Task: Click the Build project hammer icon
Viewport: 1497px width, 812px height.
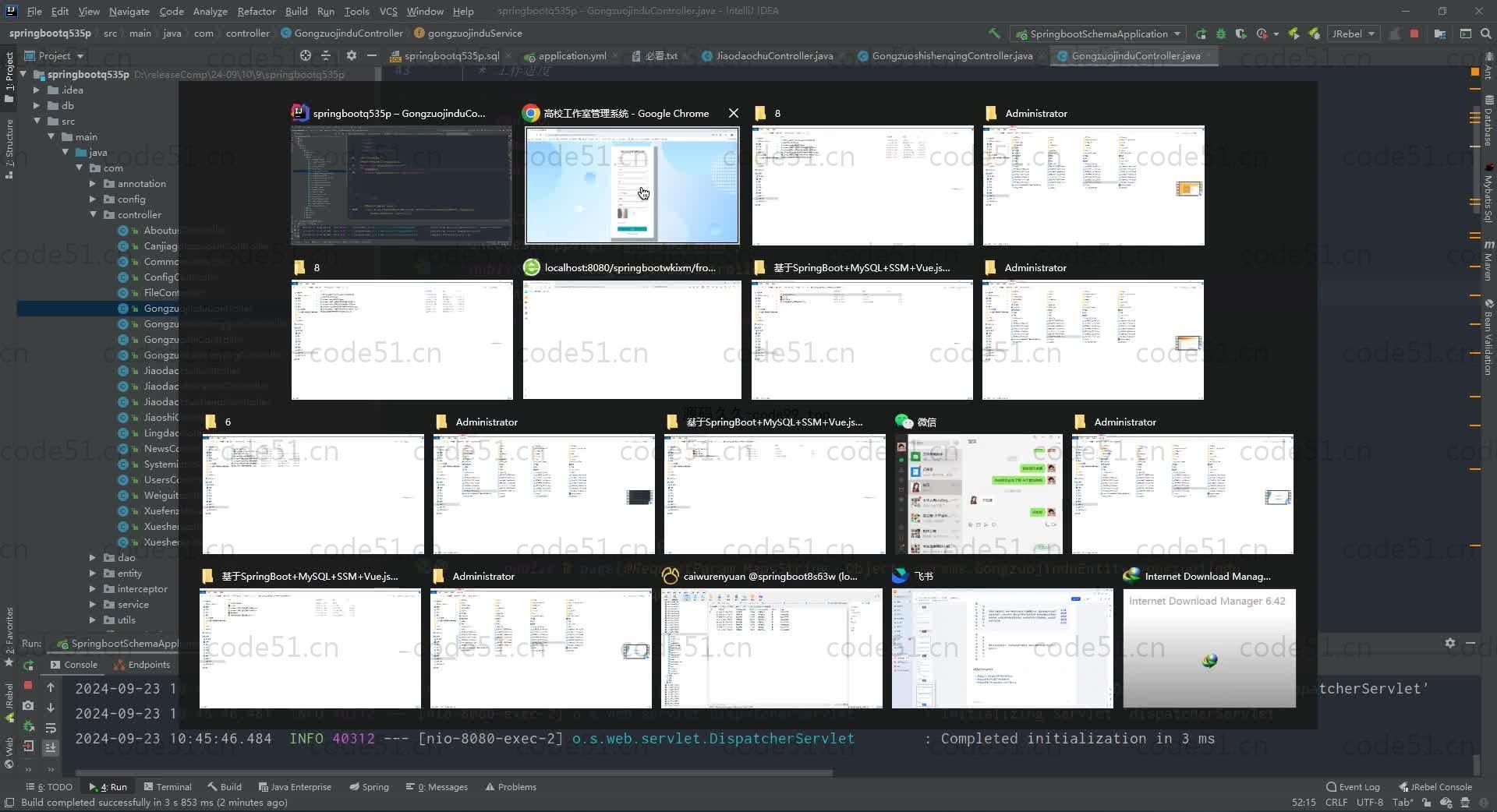Action: pyautogui.click(x=994, y=34)
